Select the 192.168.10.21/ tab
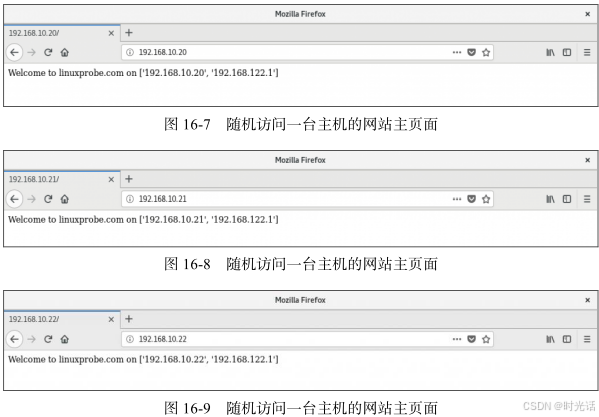This screenshot has width=599, height=417. point(62,179)
